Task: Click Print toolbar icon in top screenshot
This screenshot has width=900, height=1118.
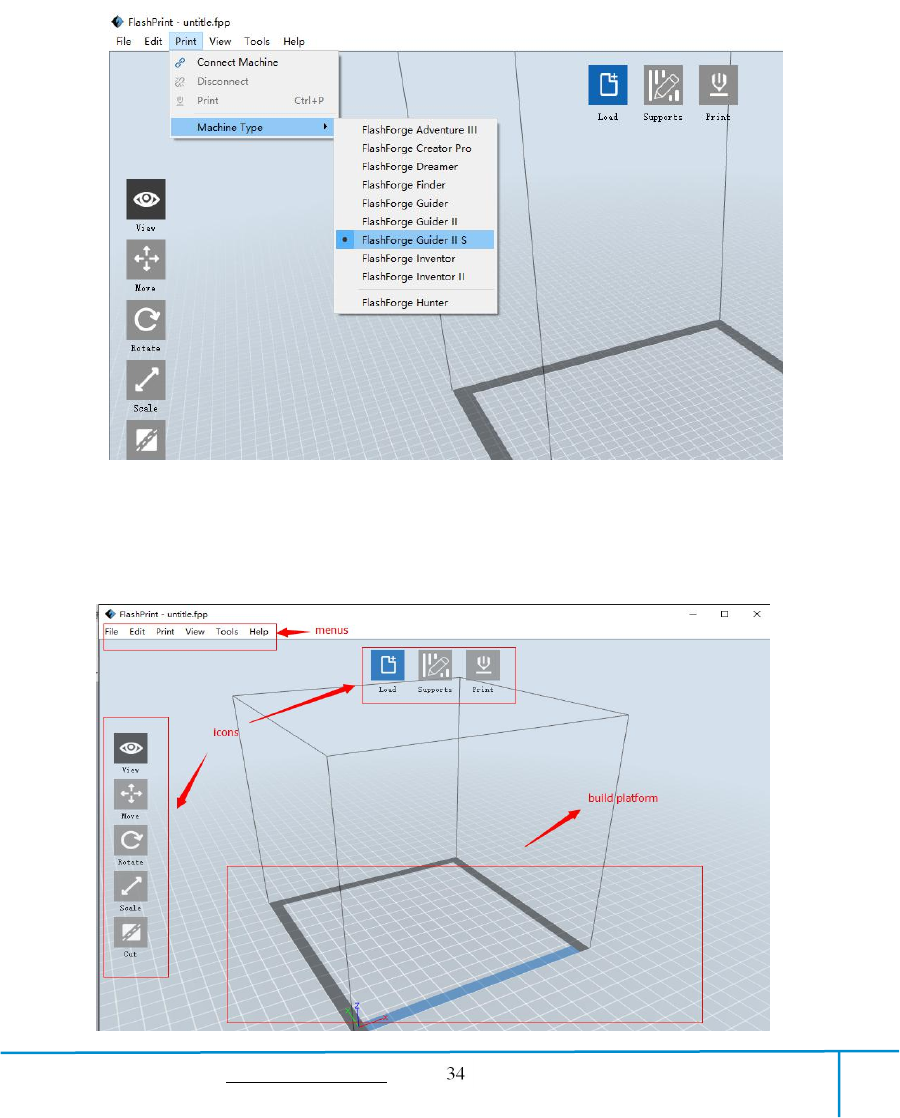Action: [718, 85]
